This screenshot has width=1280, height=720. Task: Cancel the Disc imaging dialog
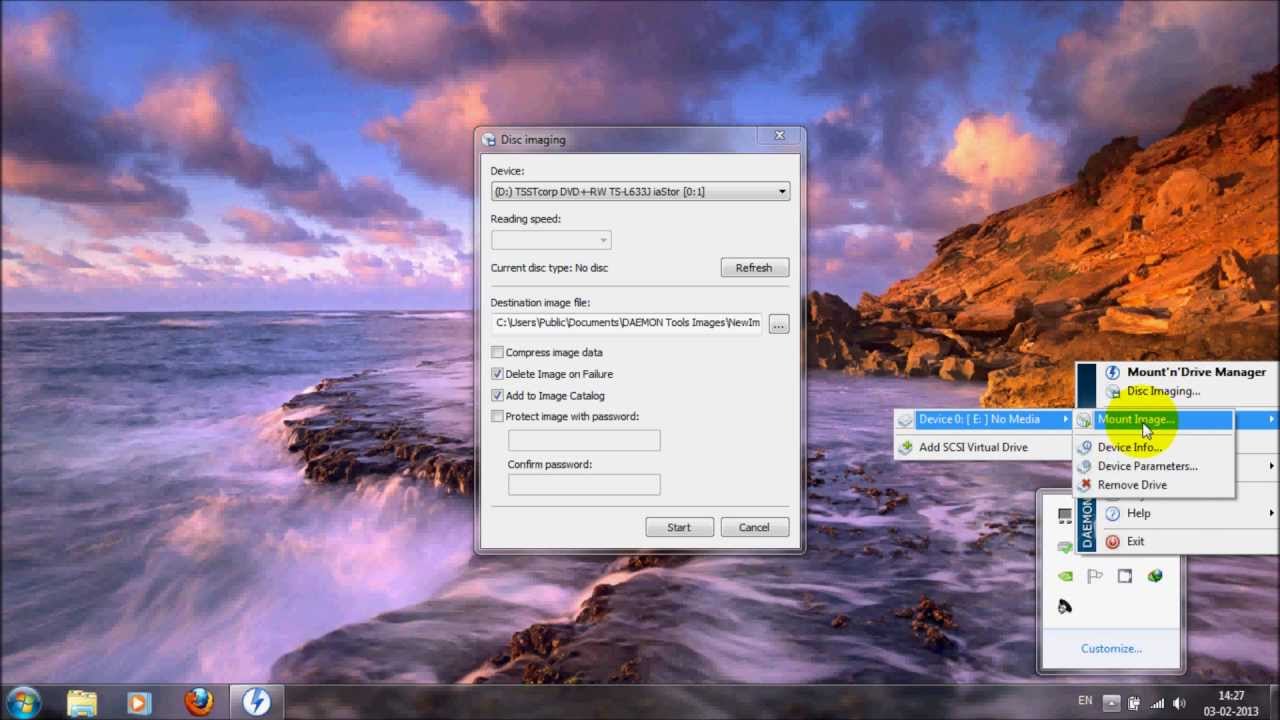[754, 527]
